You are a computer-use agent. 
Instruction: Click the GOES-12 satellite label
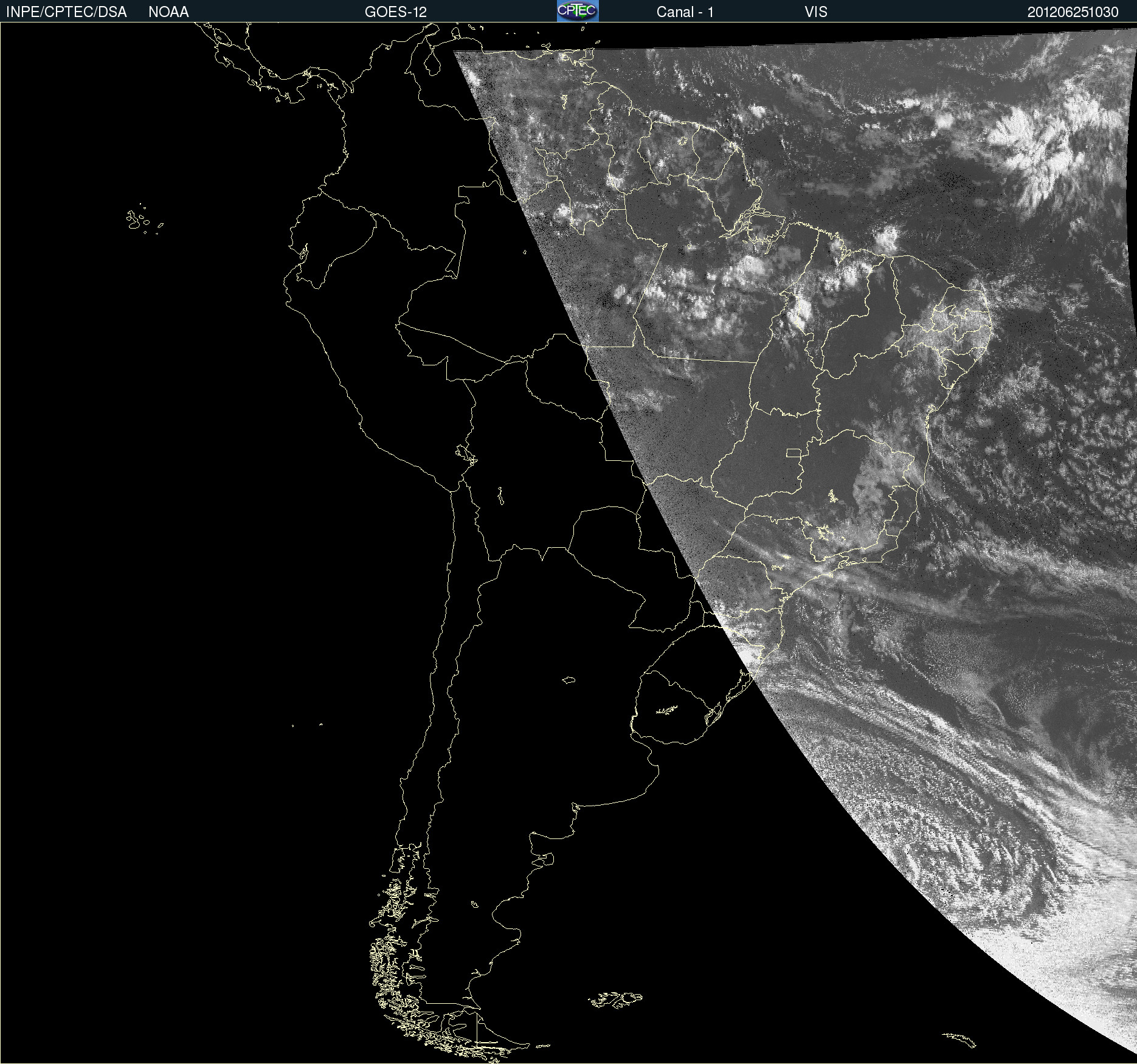pyautogui.click(x=396, y=12)
